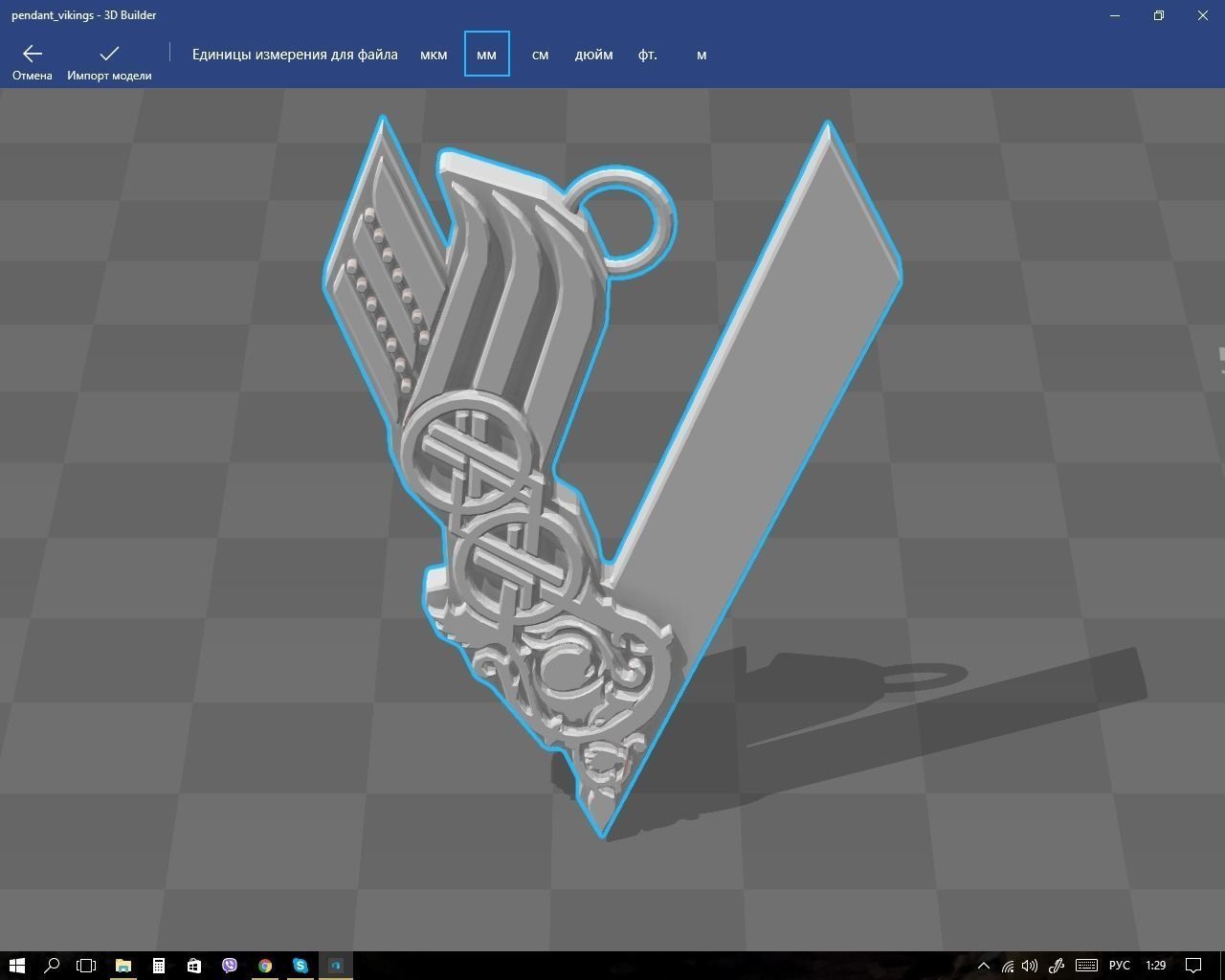Open Viber from taskbar
The width and height of the screenshot is (1225, 980).
(x=230, y=965)
